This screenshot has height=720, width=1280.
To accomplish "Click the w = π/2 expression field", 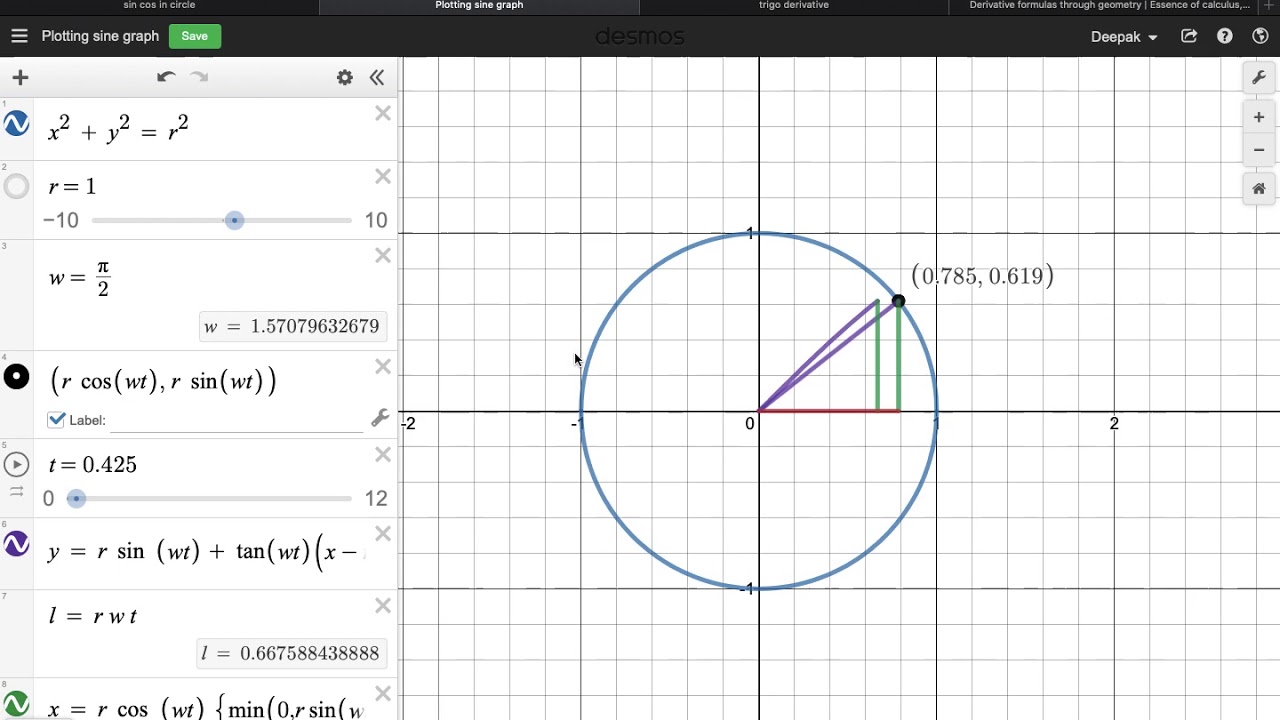I will (x=79, y=278).
